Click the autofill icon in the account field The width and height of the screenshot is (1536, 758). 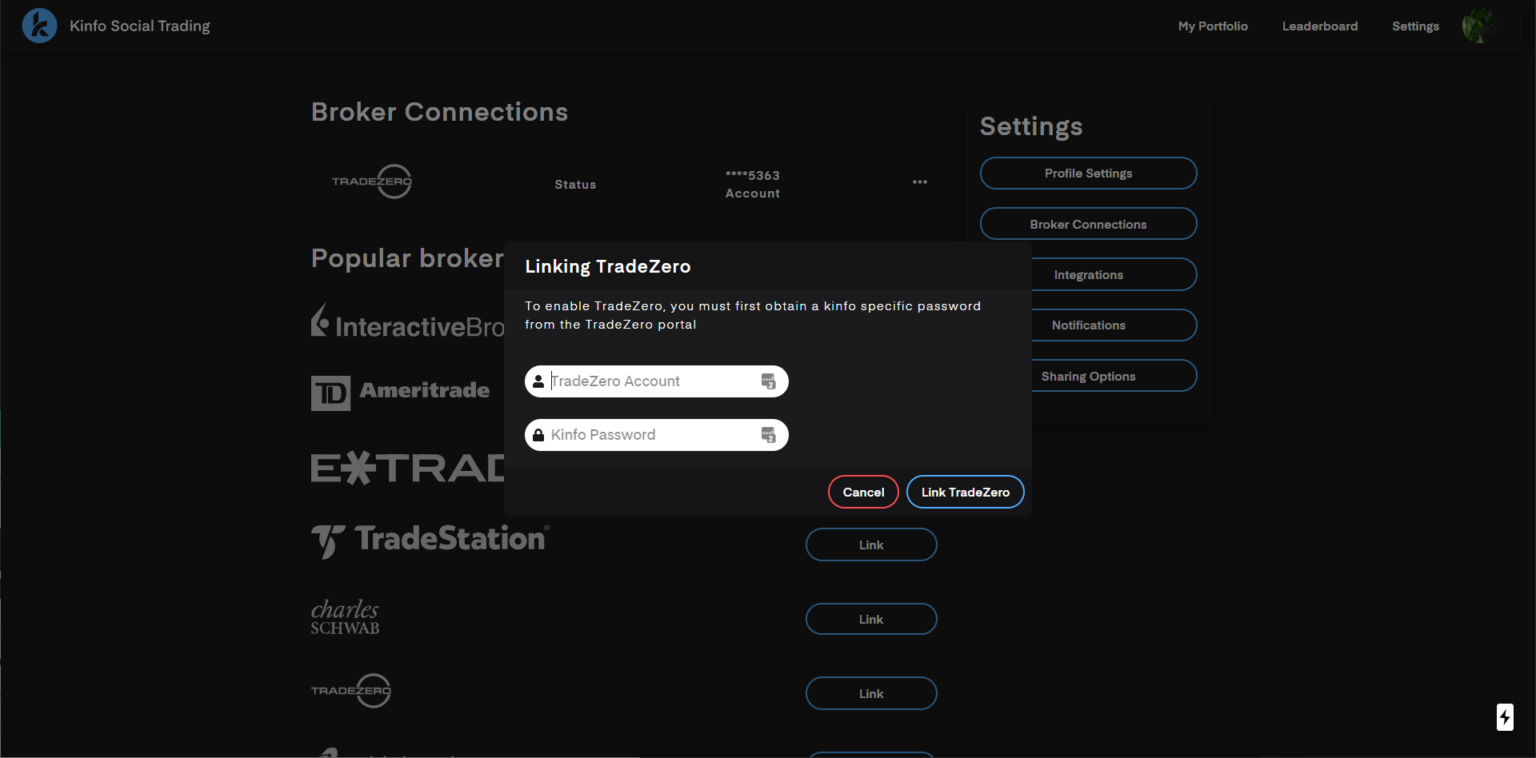tap(768, 381)
